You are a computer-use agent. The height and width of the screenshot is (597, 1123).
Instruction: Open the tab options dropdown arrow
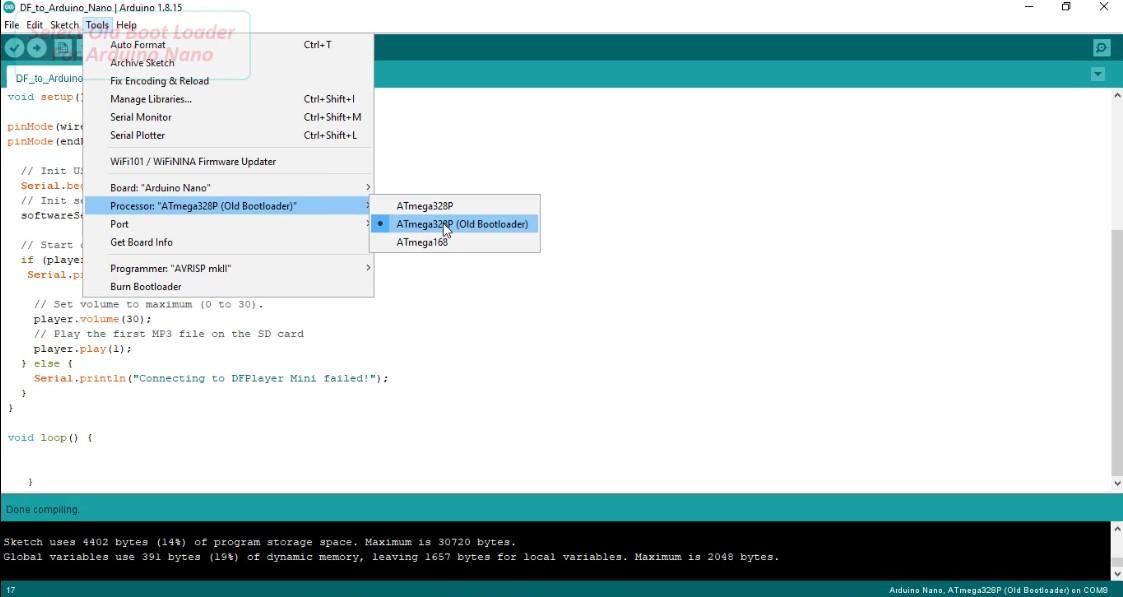click(1098, 74)
